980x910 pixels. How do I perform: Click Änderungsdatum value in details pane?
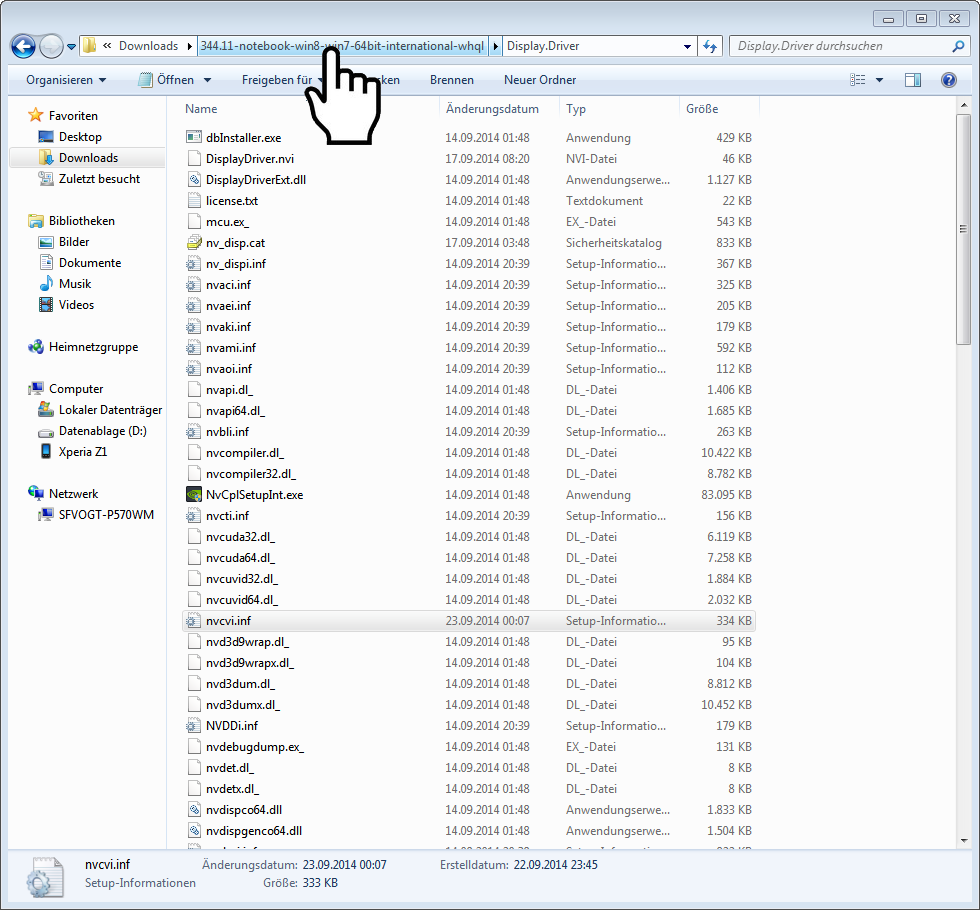344,865
